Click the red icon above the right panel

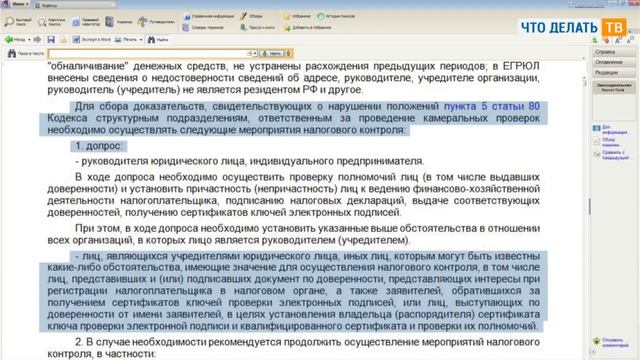(607, 40)
